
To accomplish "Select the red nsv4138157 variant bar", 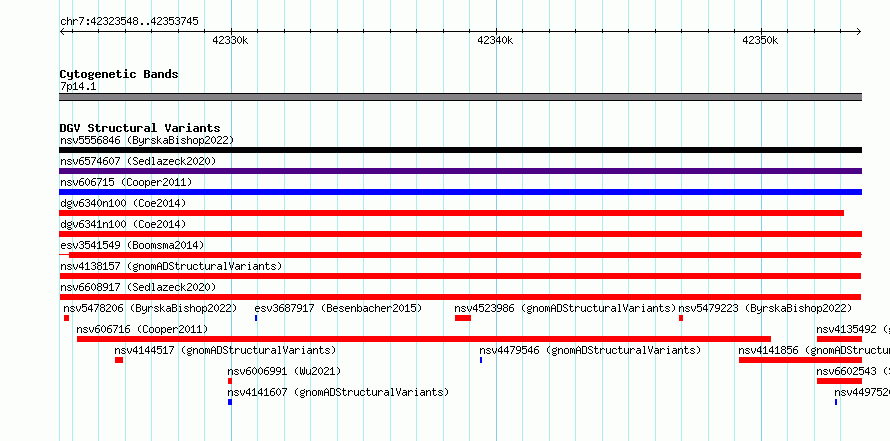I will click(460, 276).
